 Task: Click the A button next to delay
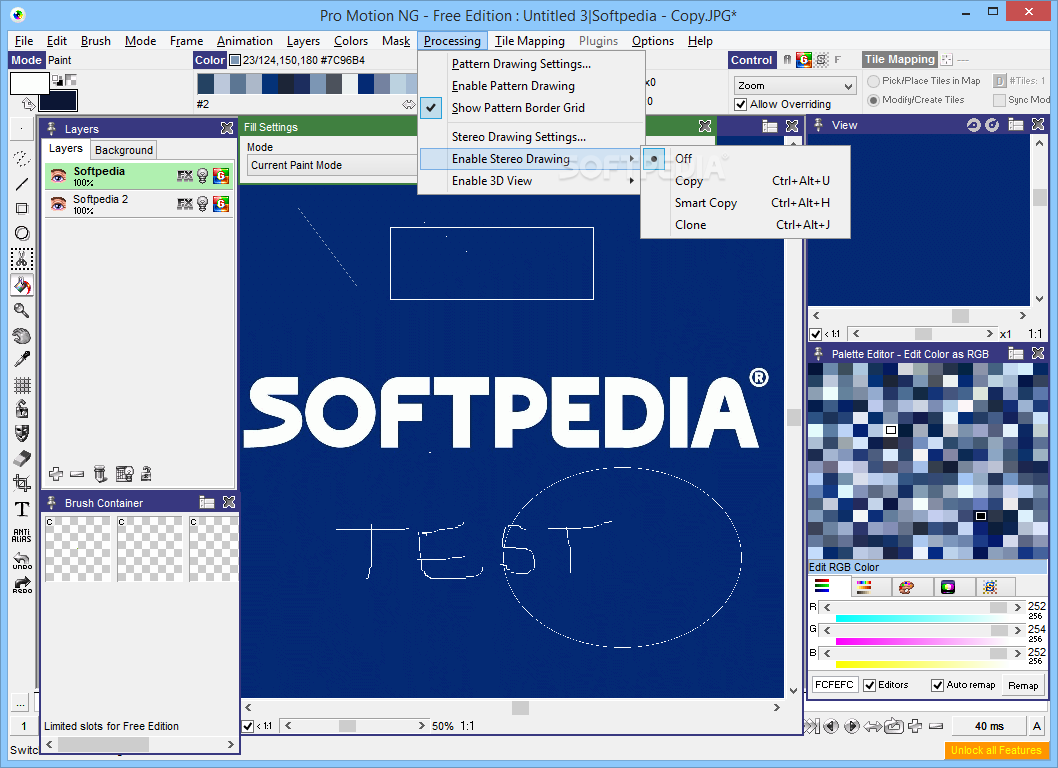pyautogui.click(x=1036, y=726)
